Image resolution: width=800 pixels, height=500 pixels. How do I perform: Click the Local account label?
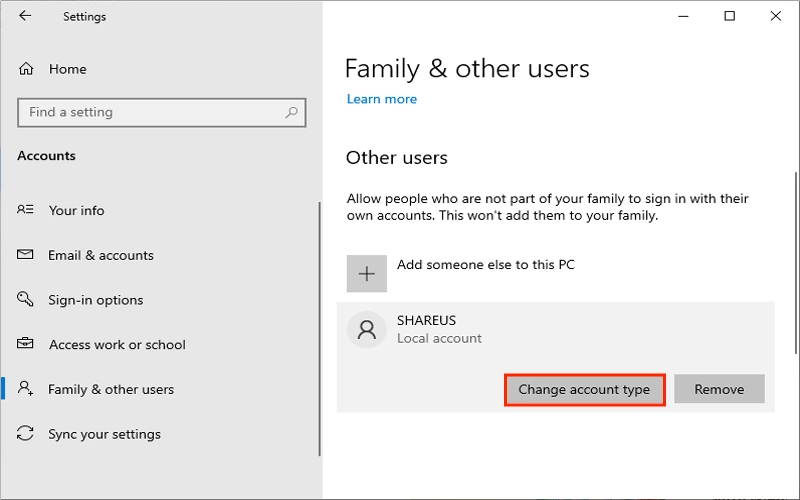pos(439,338)
